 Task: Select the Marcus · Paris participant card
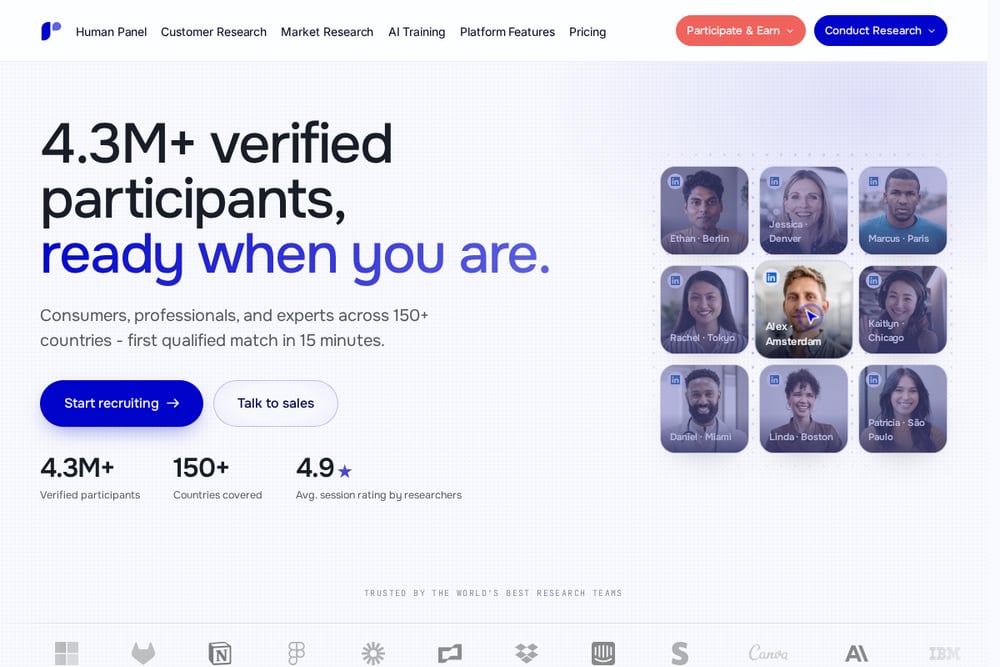[902, 210]
